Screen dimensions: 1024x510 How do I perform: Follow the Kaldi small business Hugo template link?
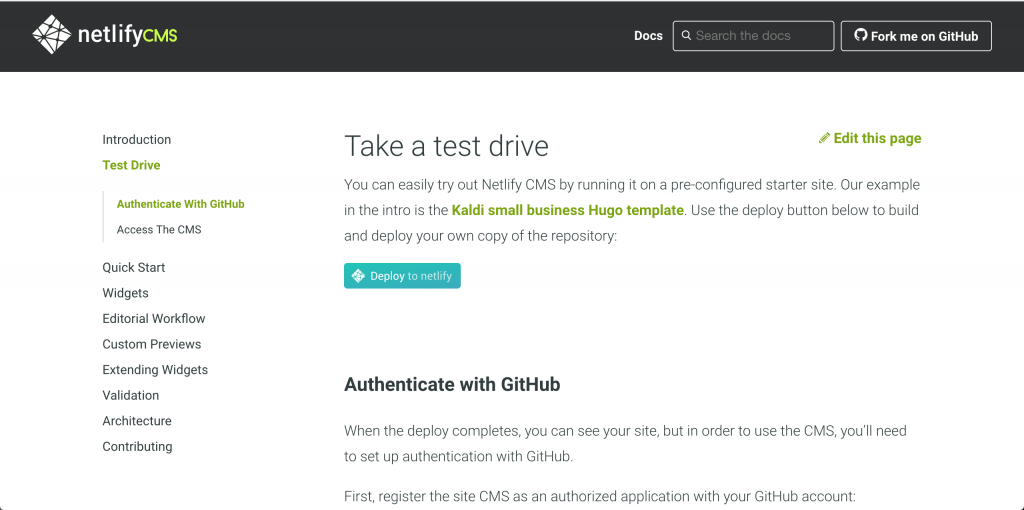click(x=568, y=210)
